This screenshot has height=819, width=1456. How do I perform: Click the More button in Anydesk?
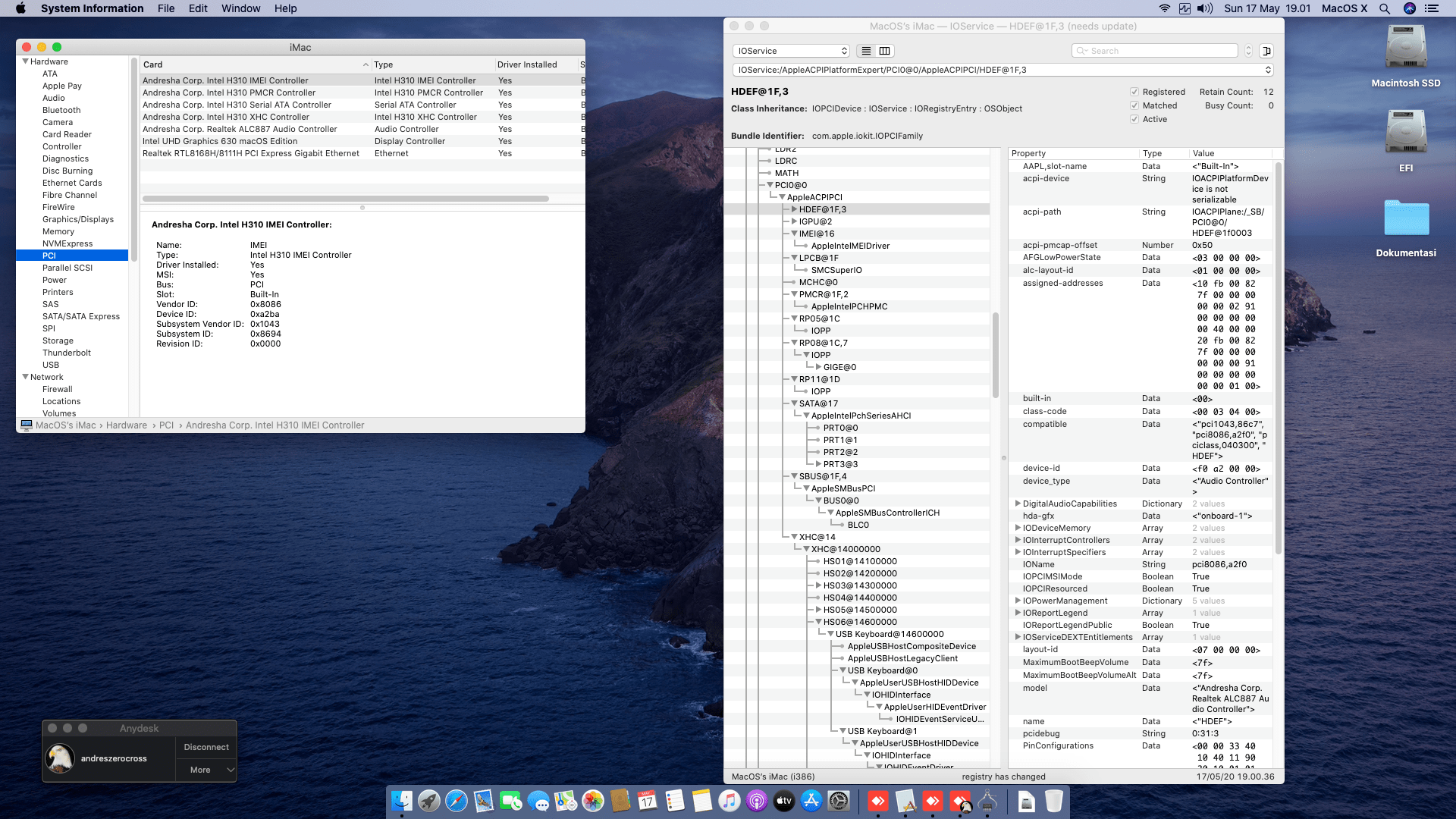200,770
